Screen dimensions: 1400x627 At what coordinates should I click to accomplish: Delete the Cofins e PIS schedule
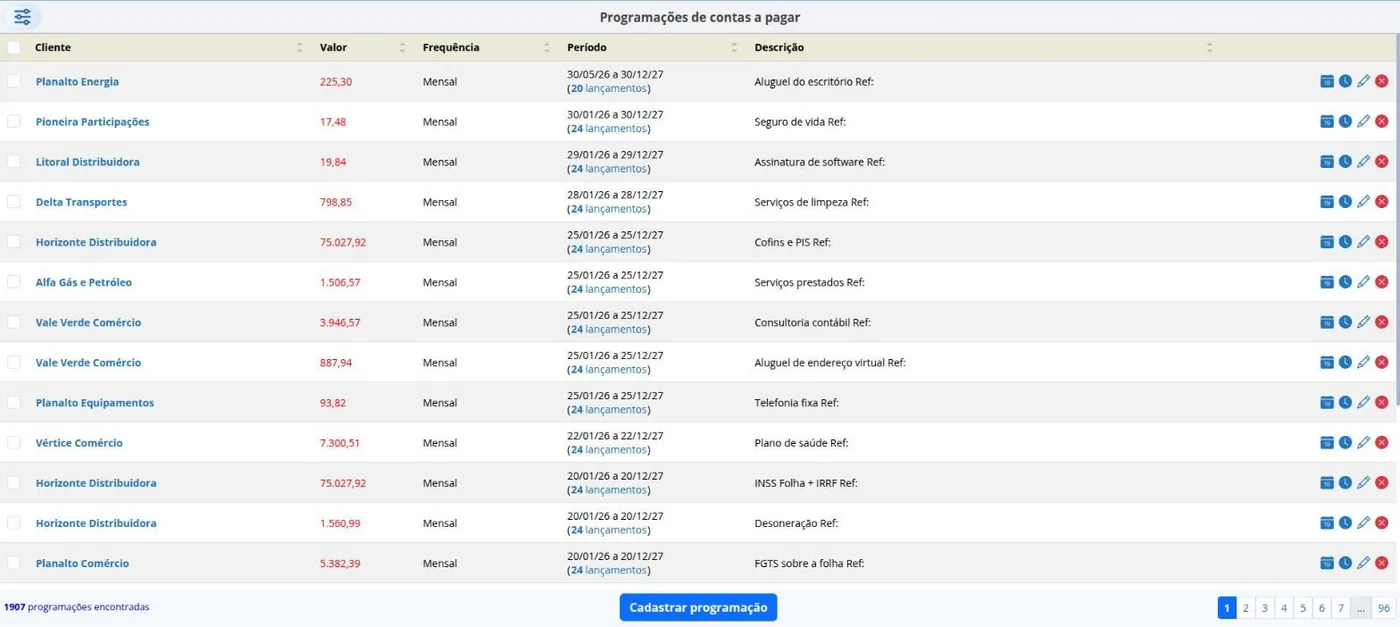(1381, 241)
